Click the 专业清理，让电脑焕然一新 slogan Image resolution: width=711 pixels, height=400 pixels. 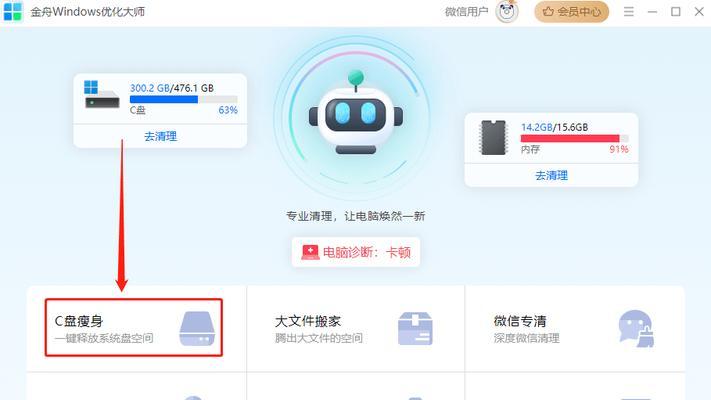(x=356, y=216)
